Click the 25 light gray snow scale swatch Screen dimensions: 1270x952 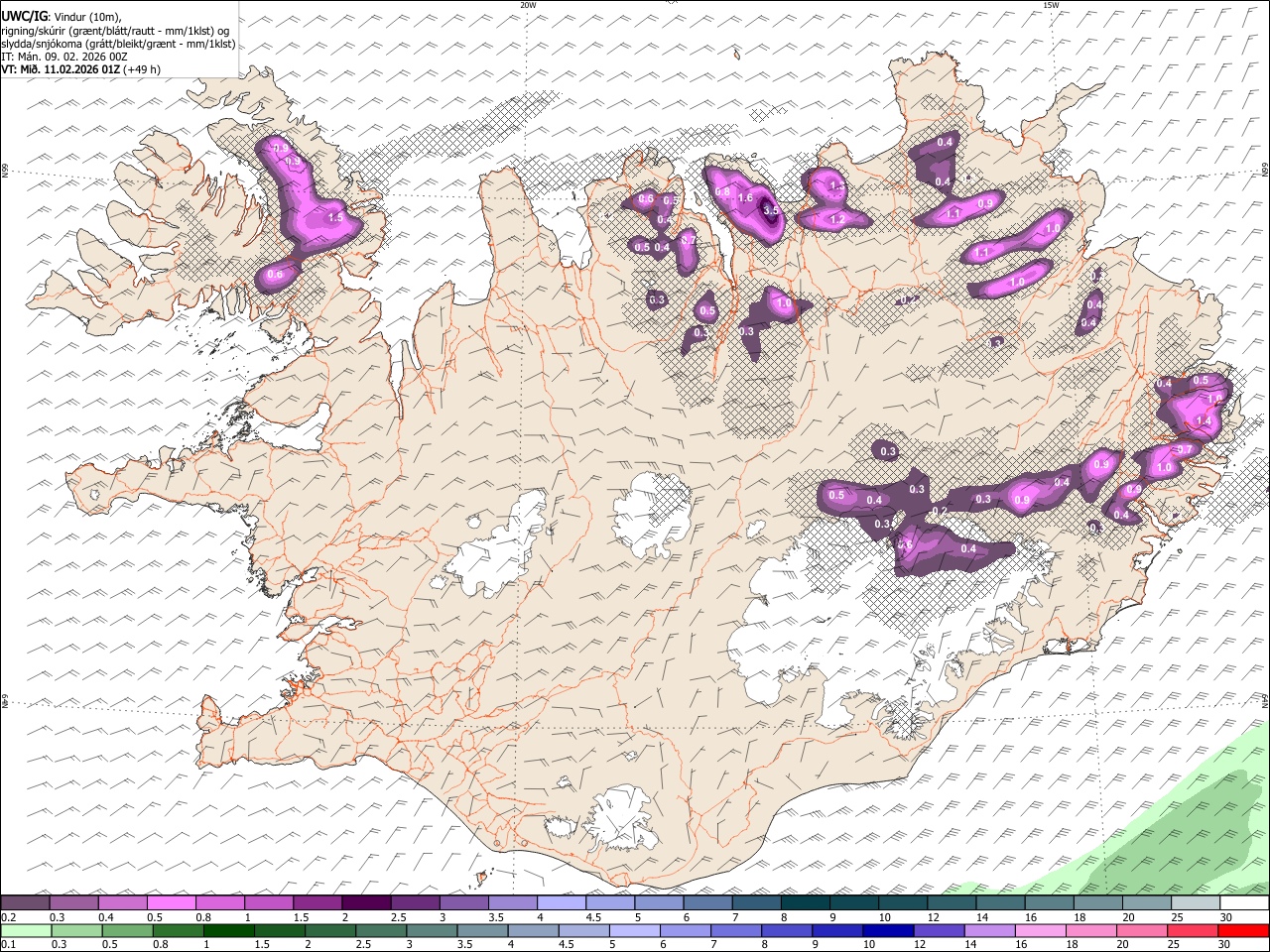tap(1196, 902)
